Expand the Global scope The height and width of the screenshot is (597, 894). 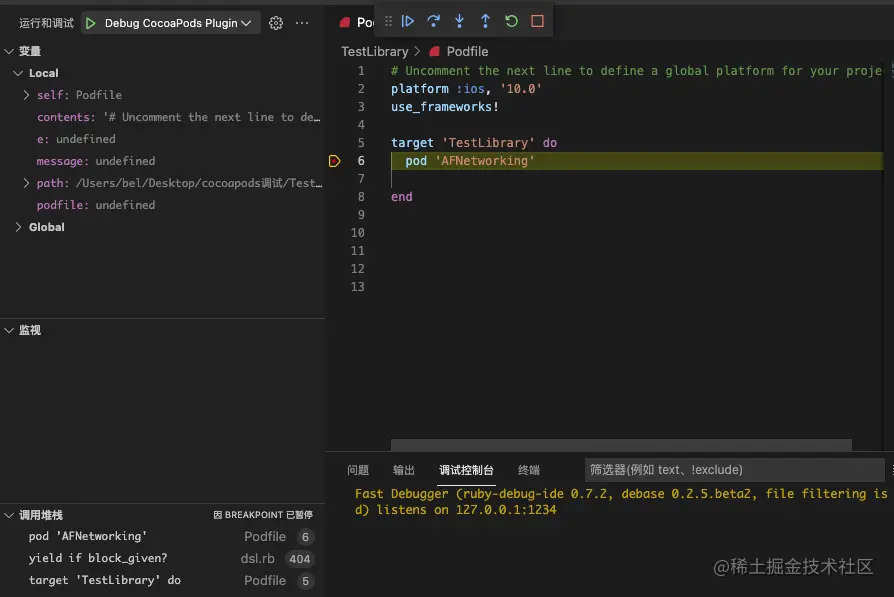point(18,227)
